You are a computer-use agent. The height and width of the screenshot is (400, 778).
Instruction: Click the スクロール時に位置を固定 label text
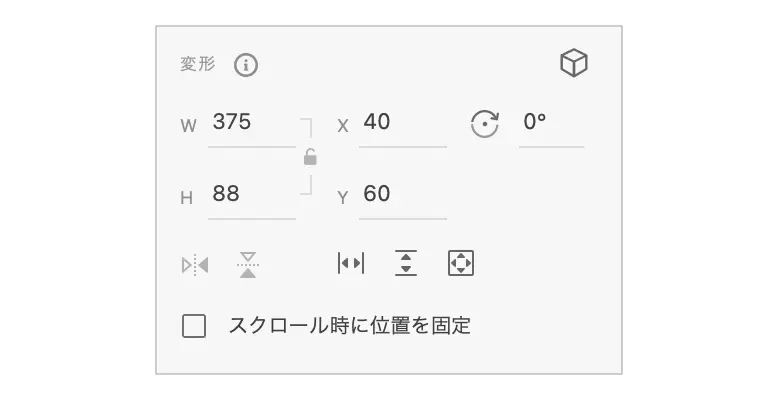click(x=349, y=326)
